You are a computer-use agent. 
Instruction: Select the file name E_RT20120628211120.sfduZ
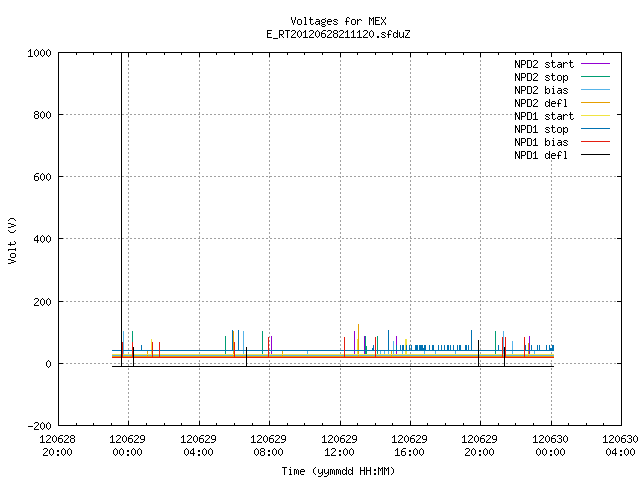click(338, 34)
